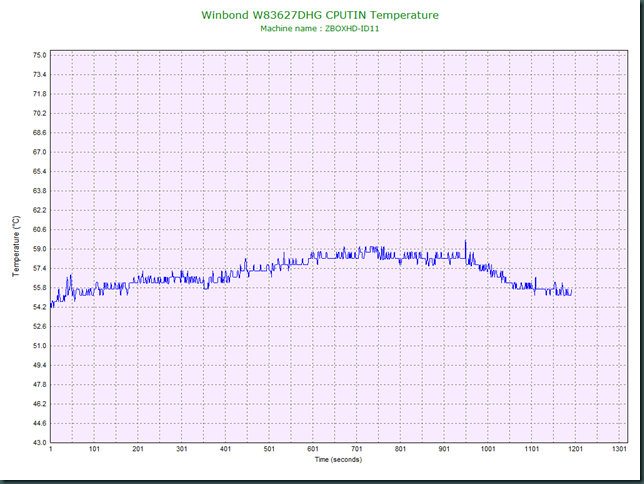The image size is (644, 484).
Task: Click the 501 seconds time axis label
Action: tap(269, 449)
